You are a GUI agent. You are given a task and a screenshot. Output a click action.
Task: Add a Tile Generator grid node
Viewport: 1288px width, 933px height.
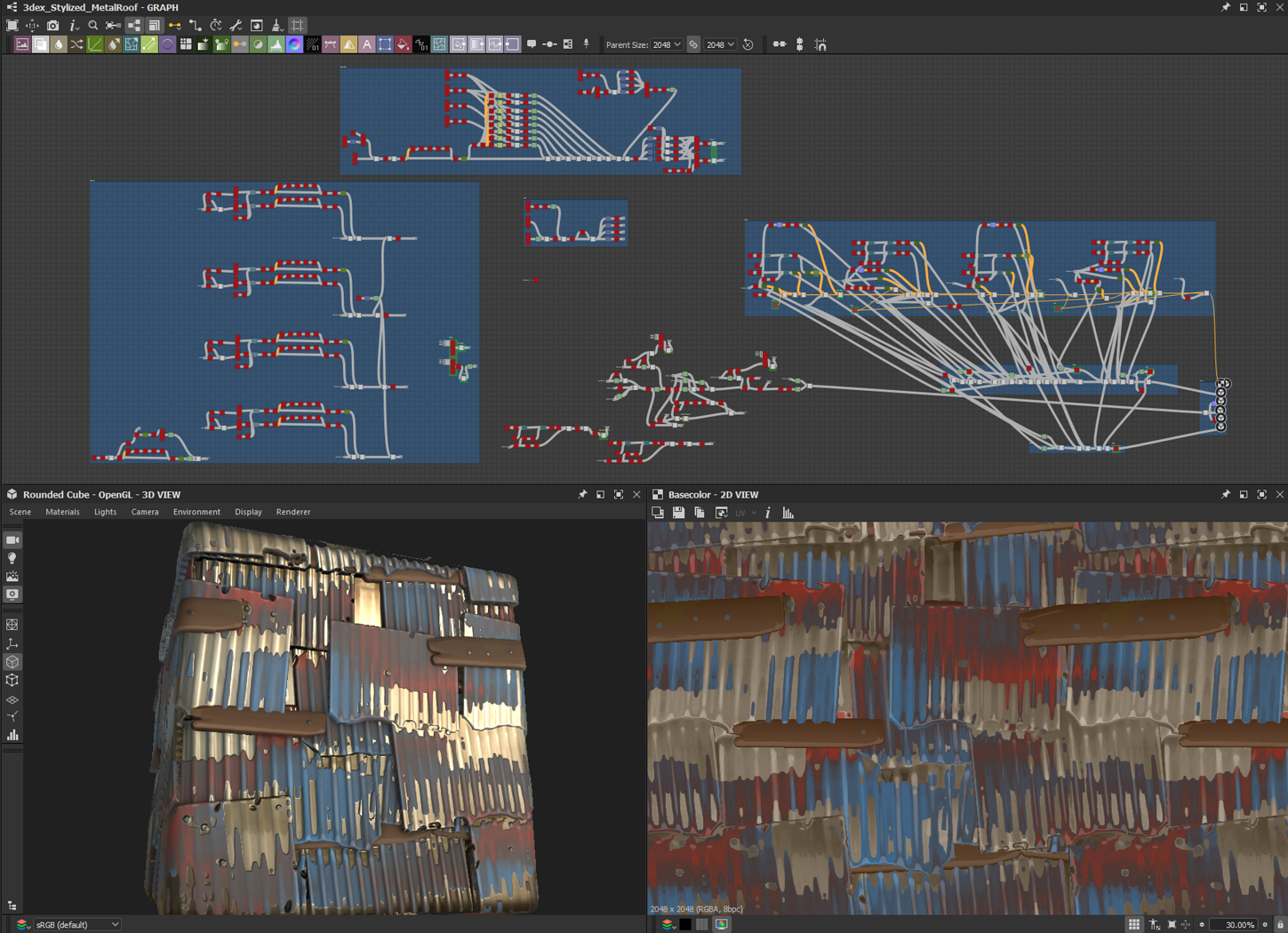click(x=186, y=44)
